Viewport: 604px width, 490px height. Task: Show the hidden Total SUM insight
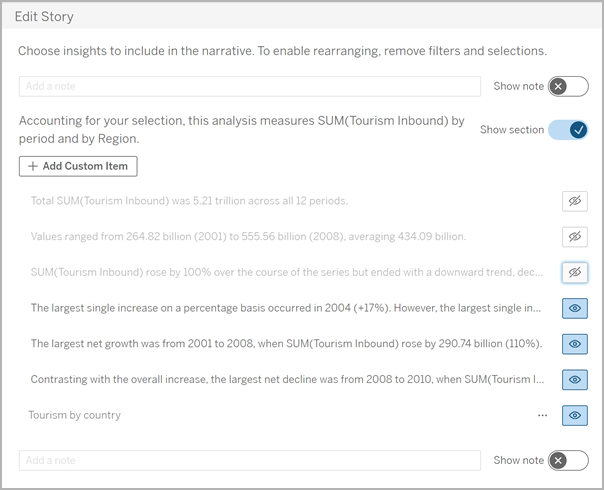pyautogui.click(x=574, y=201)
